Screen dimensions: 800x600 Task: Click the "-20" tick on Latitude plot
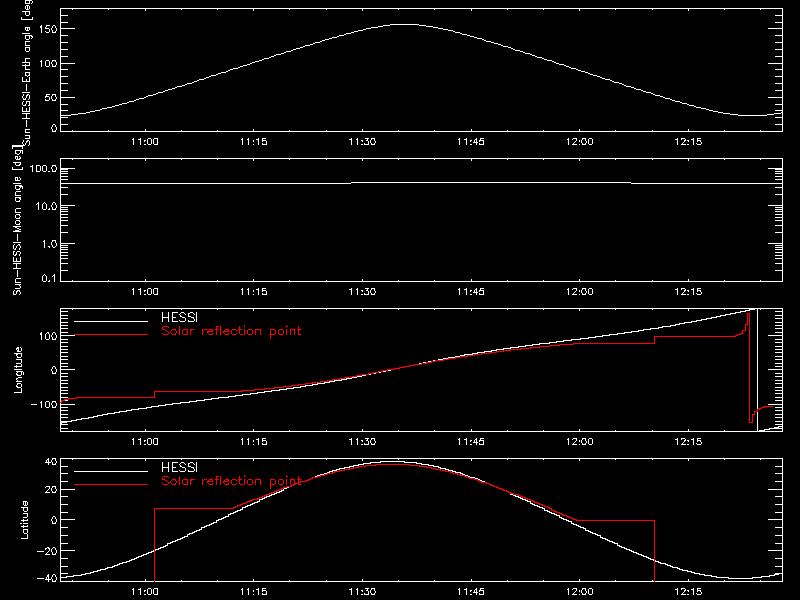point(47,551)
